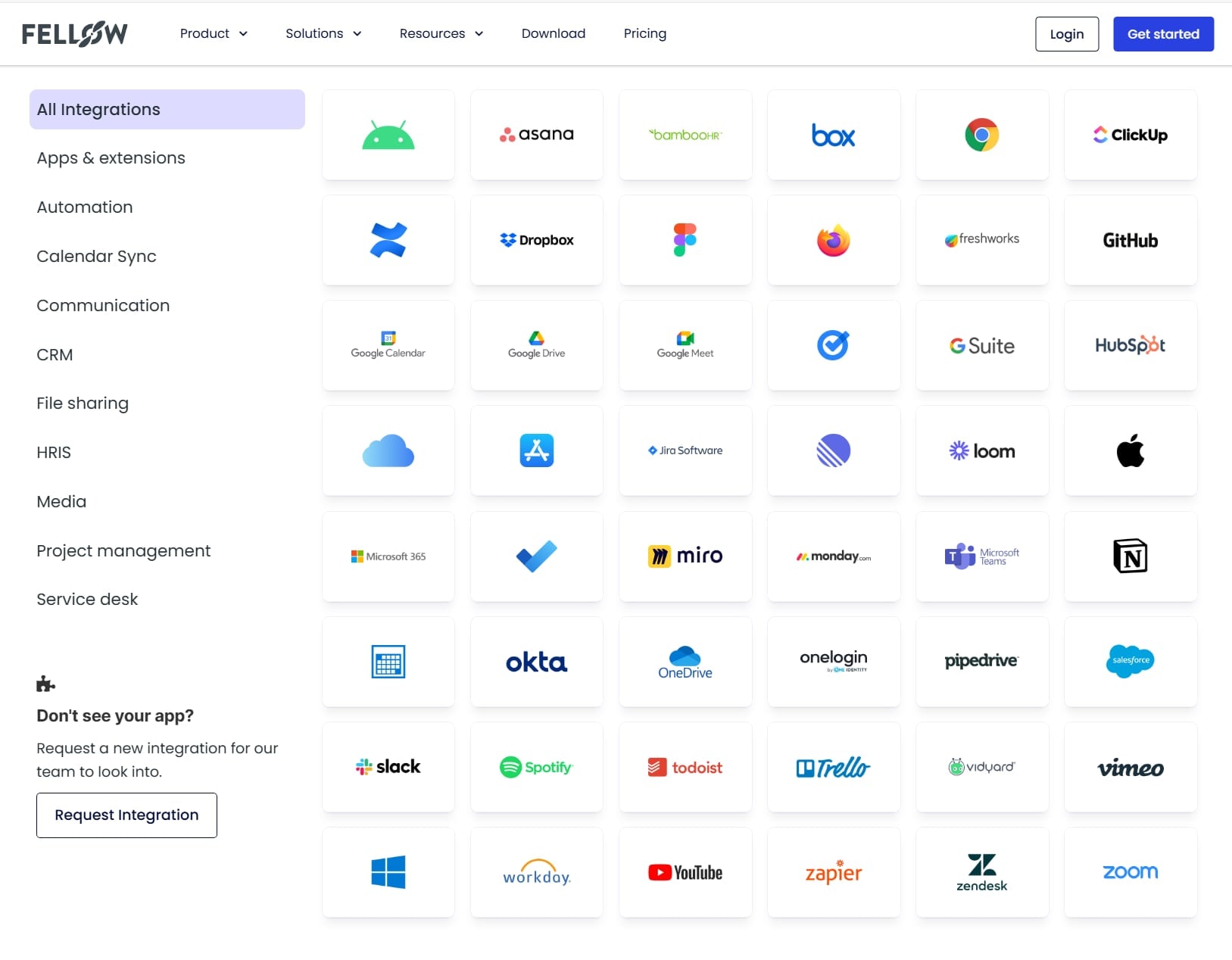1232x960 pixels.
Task: Expand the Product dropdown menu
Action: (214, 33)
